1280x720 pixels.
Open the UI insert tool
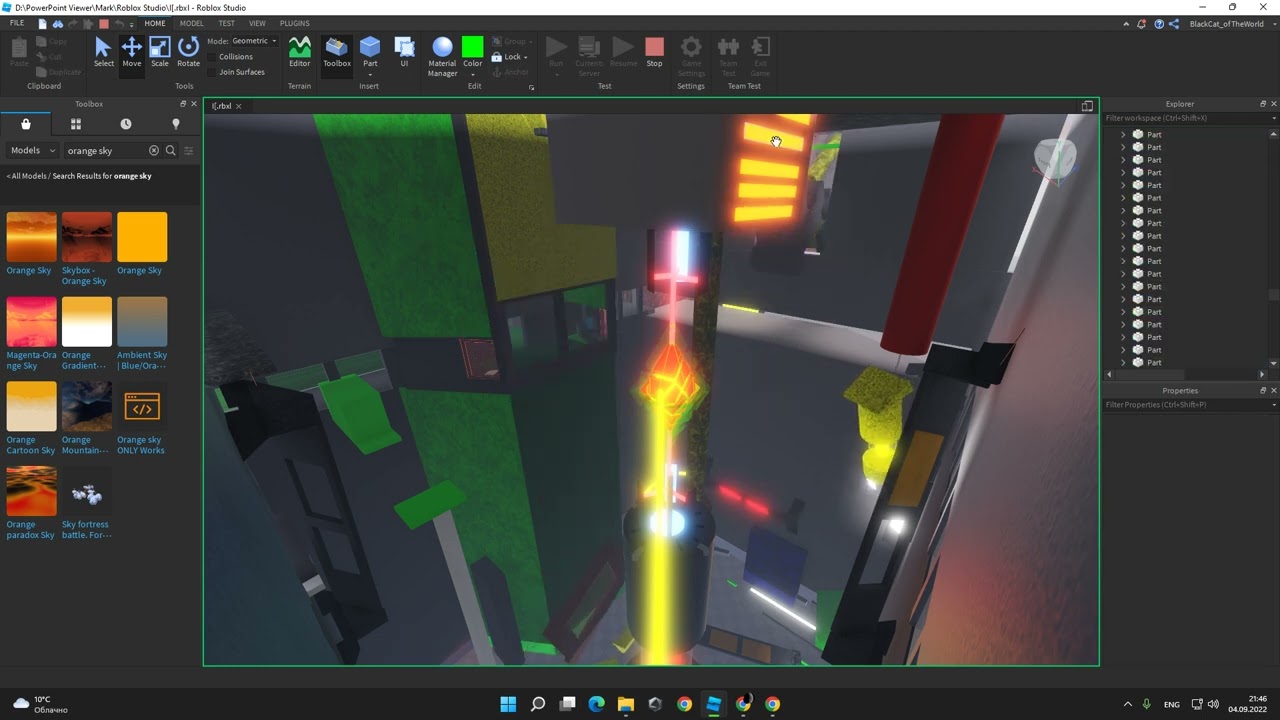coord(404,52)
